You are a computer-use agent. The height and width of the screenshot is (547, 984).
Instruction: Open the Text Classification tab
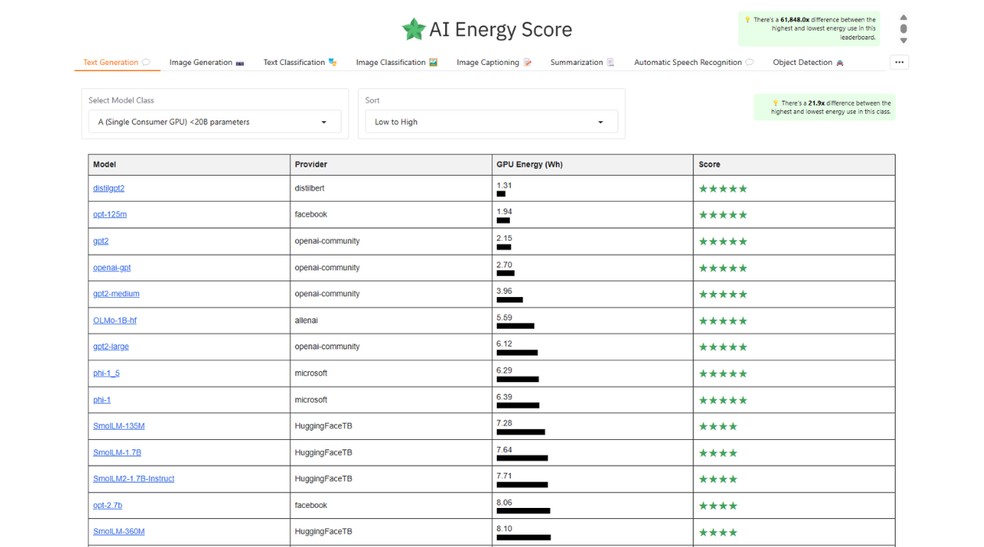tap(299, 63)
